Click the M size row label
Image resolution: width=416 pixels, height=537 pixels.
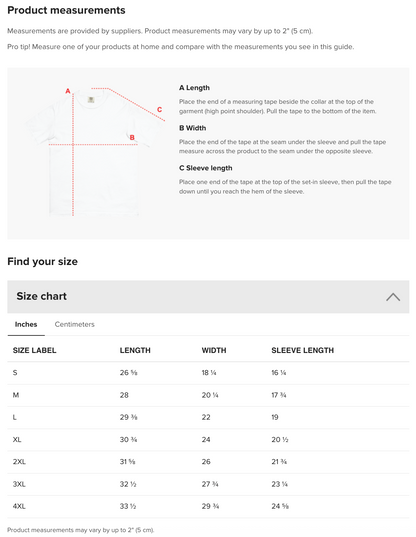pos(16,395)
